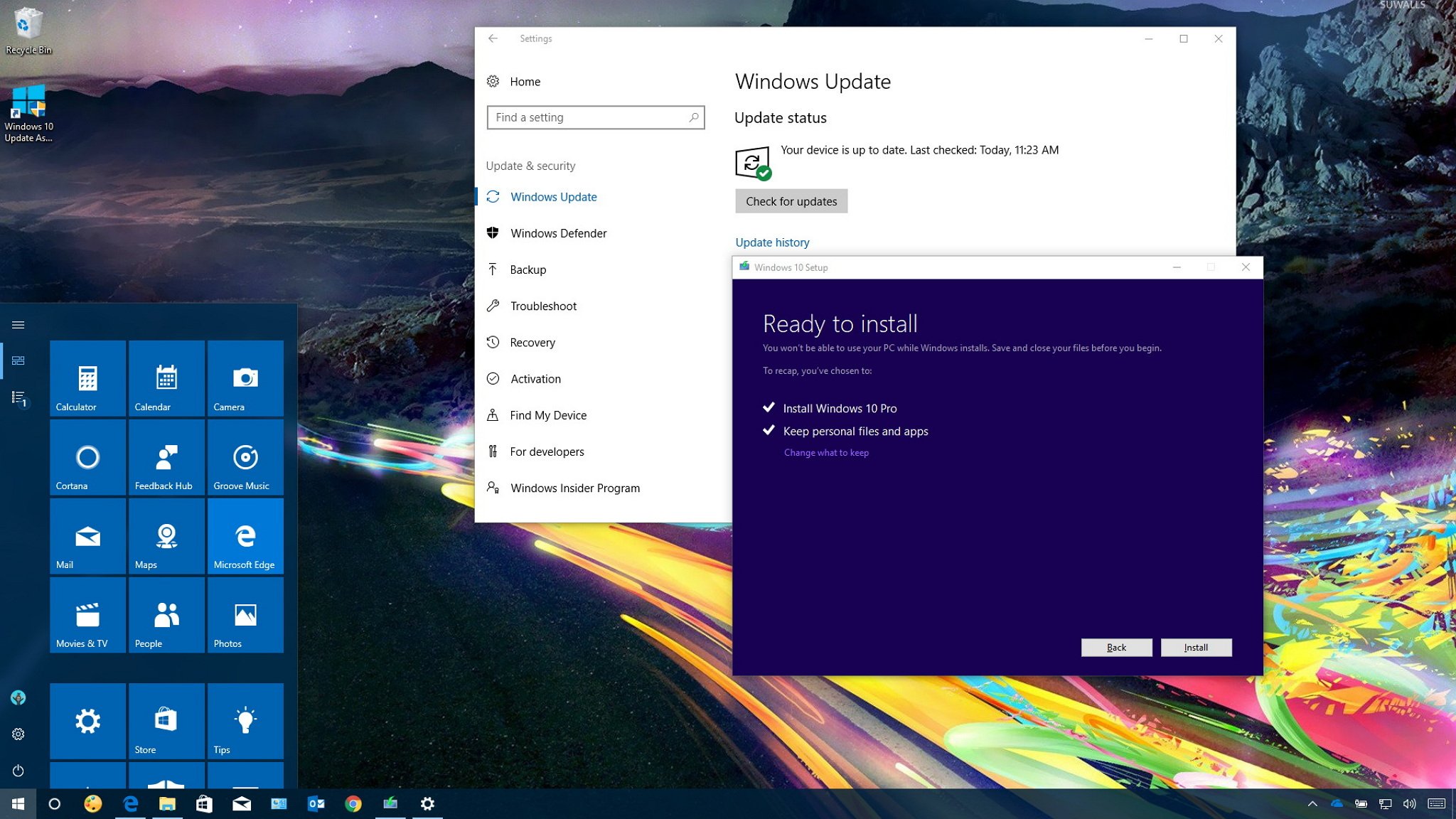The height and width of the screenshot is (819, 1456).
Task: Click the Install button in Windows 10 Setup
Action: tap(1197, 647)
